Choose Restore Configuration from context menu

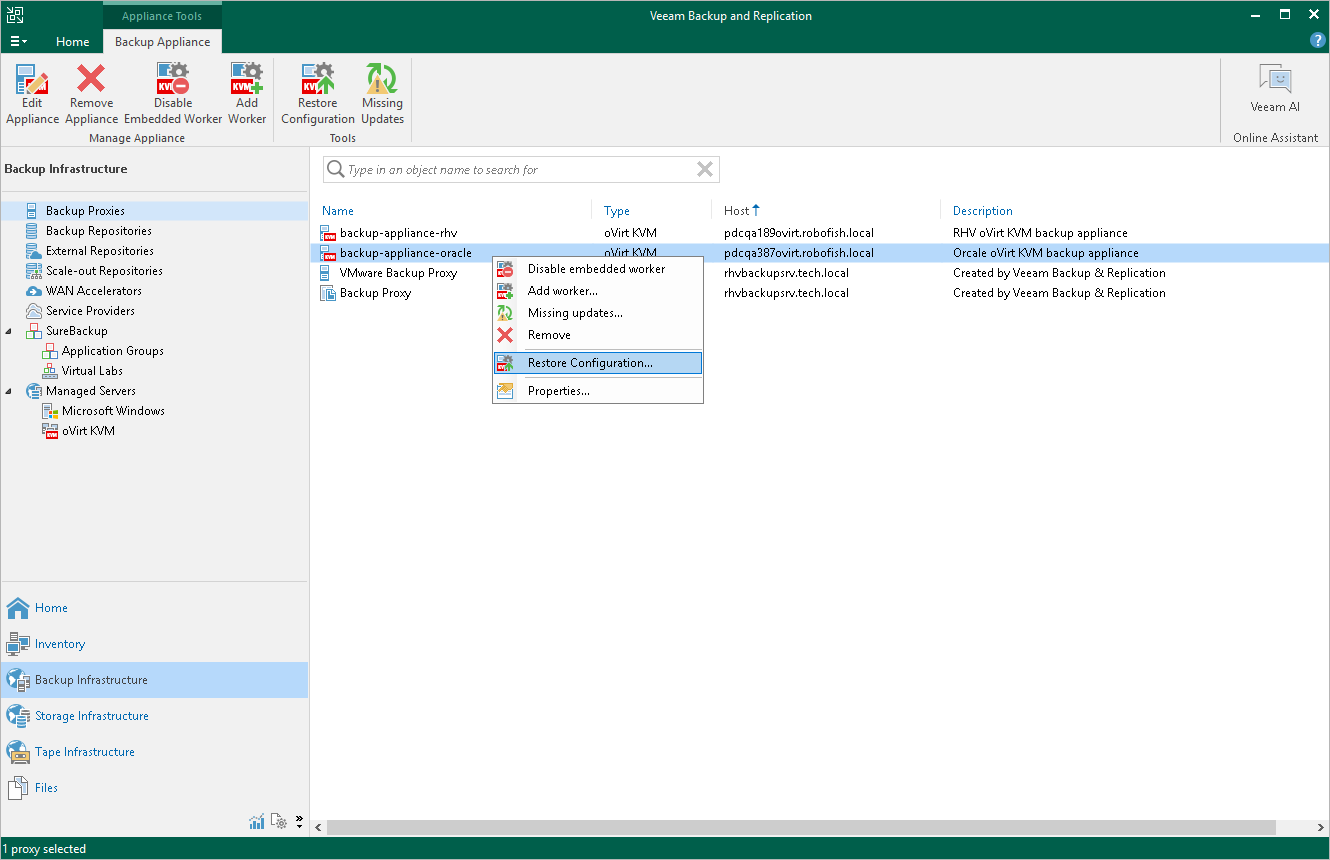(x=590, y=363)
